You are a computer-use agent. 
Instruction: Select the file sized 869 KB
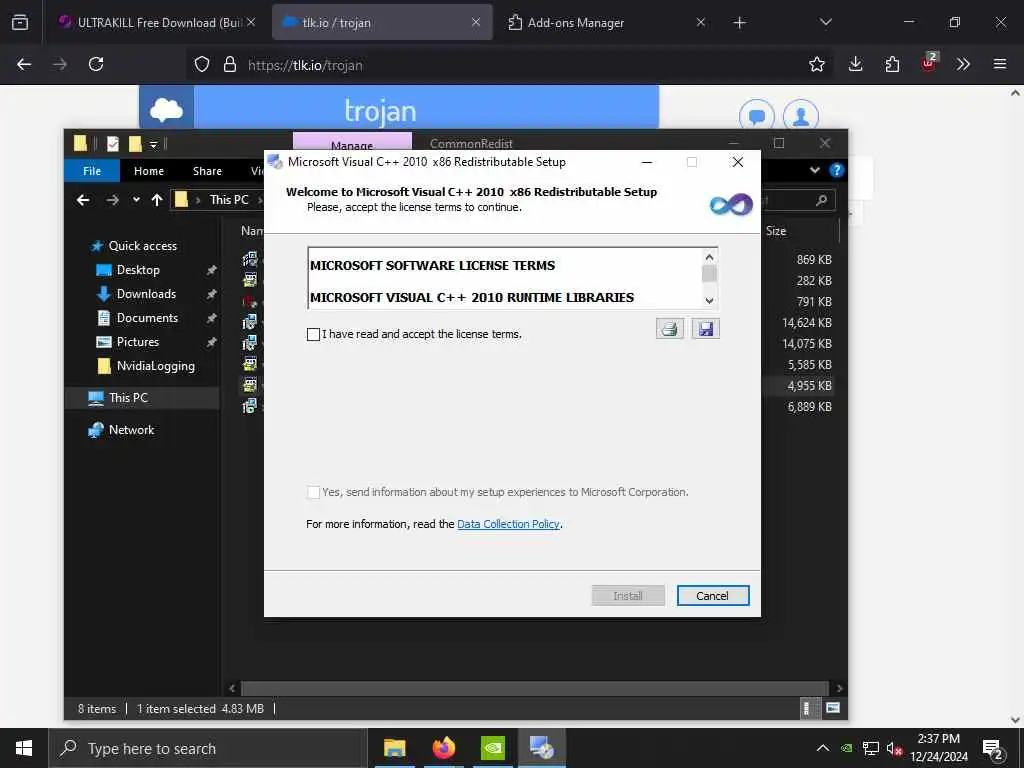pos(814,260)
